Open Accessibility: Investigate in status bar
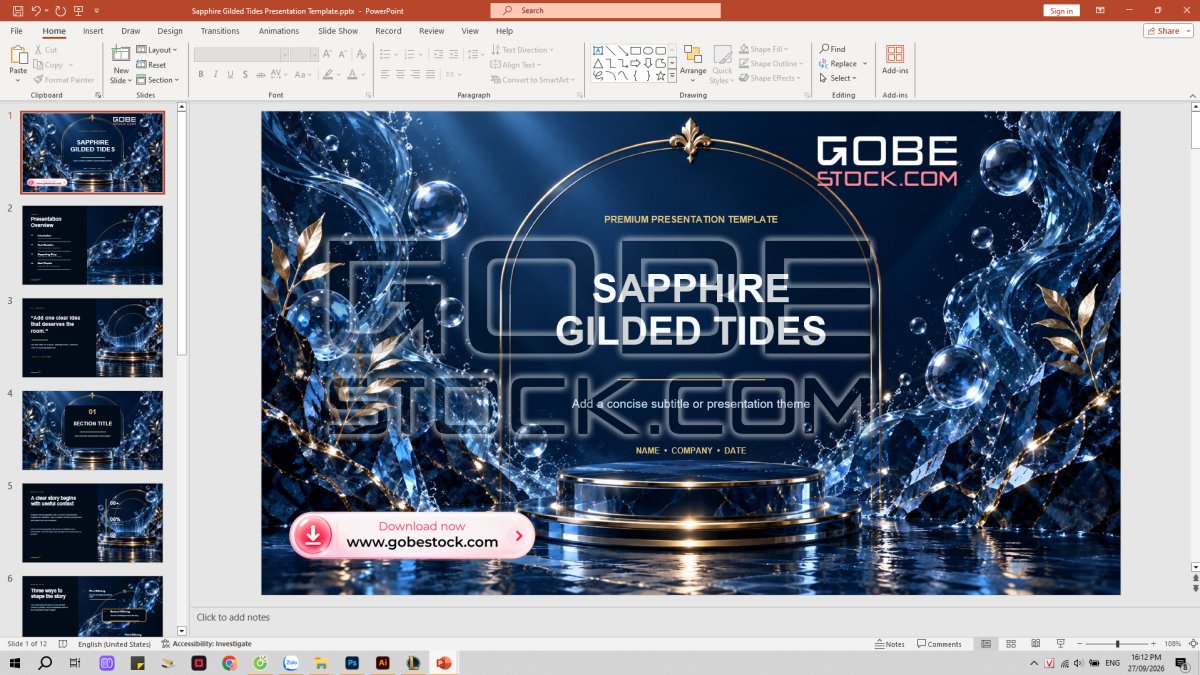1200x675 pixels. coord(207,643)
